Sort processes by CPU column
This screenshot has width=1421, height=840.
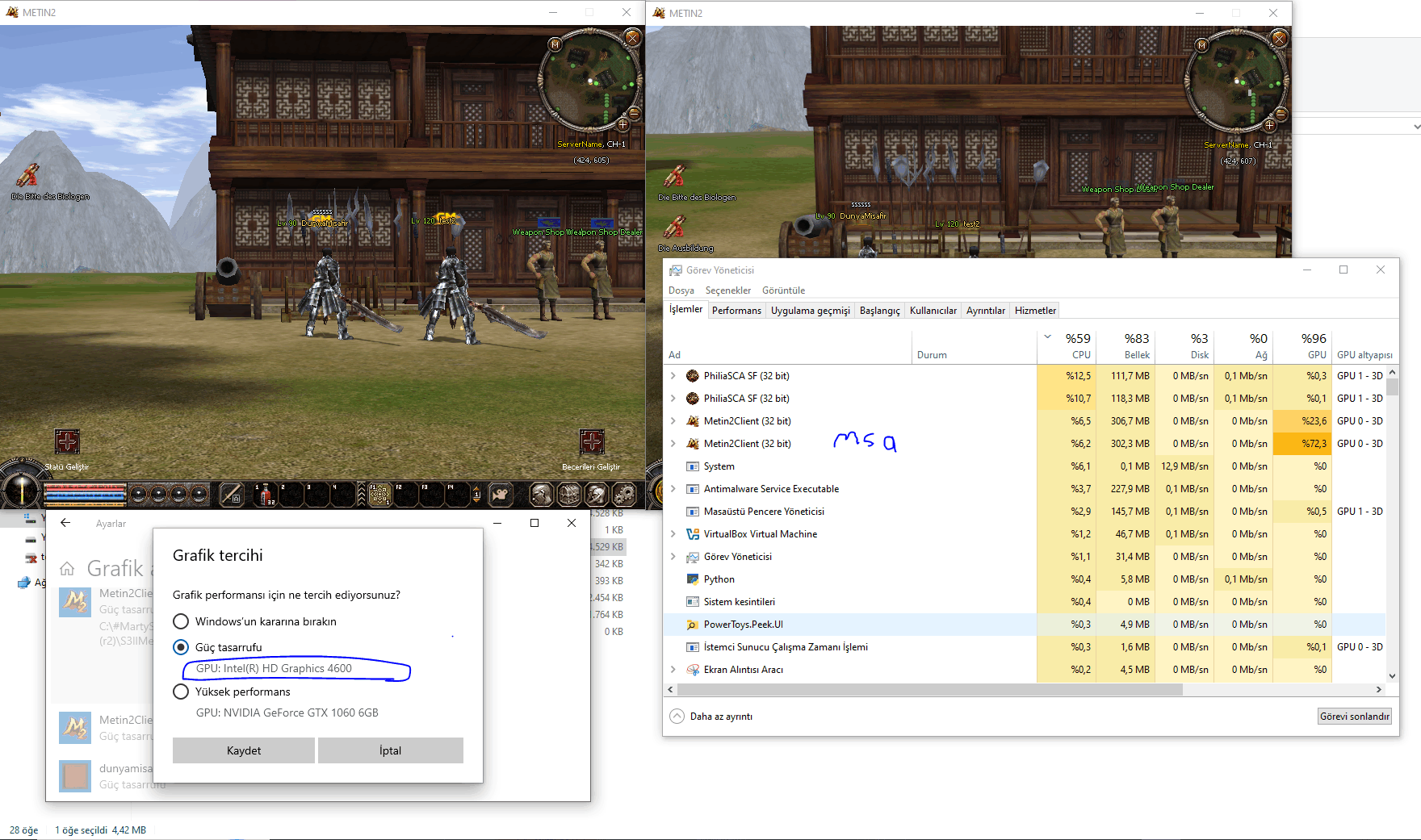1067,345
